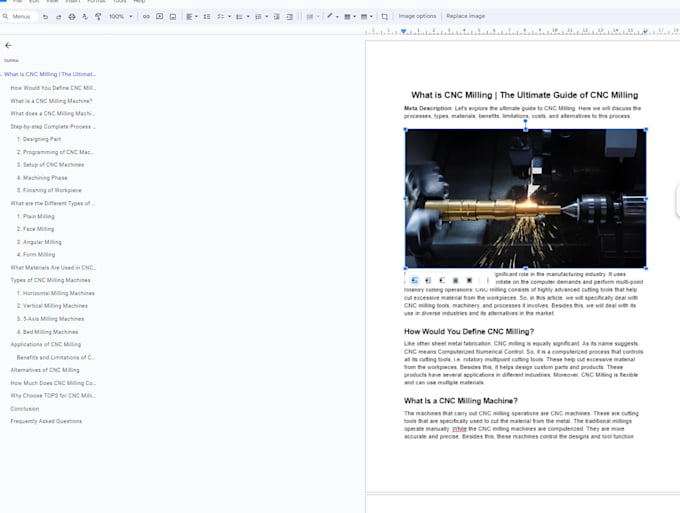Go to 'Types of CNC Milling Machines' in the outline

[50, 280]
